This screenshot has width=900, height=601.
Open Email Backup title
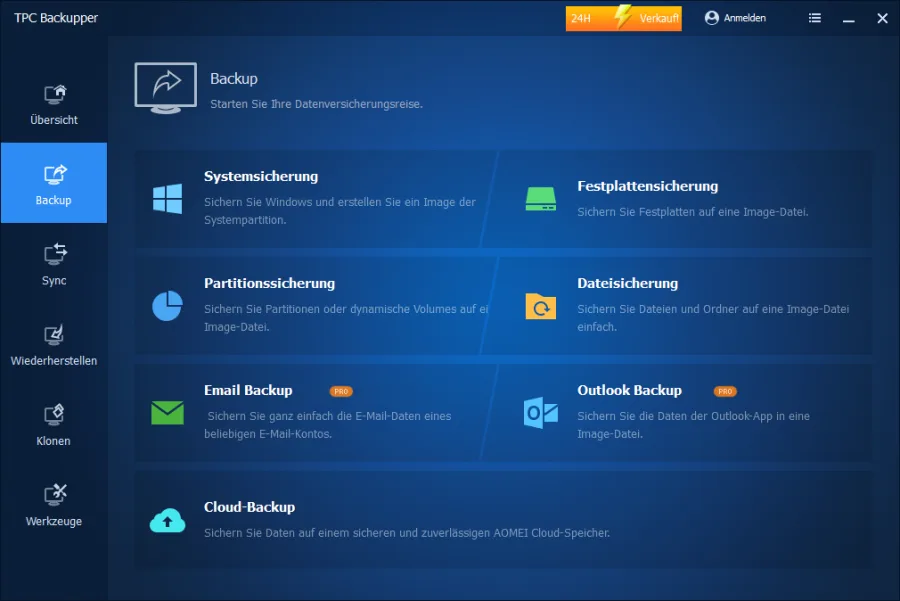coord(248,390)
